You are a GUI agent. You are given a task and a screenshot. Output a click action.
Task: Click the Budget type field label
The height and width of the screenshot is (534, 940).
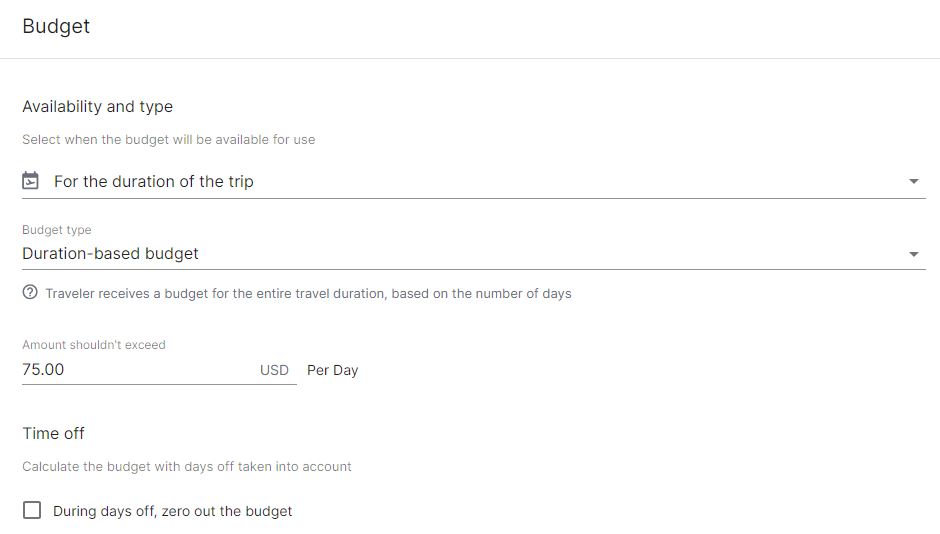click(57, 230)
